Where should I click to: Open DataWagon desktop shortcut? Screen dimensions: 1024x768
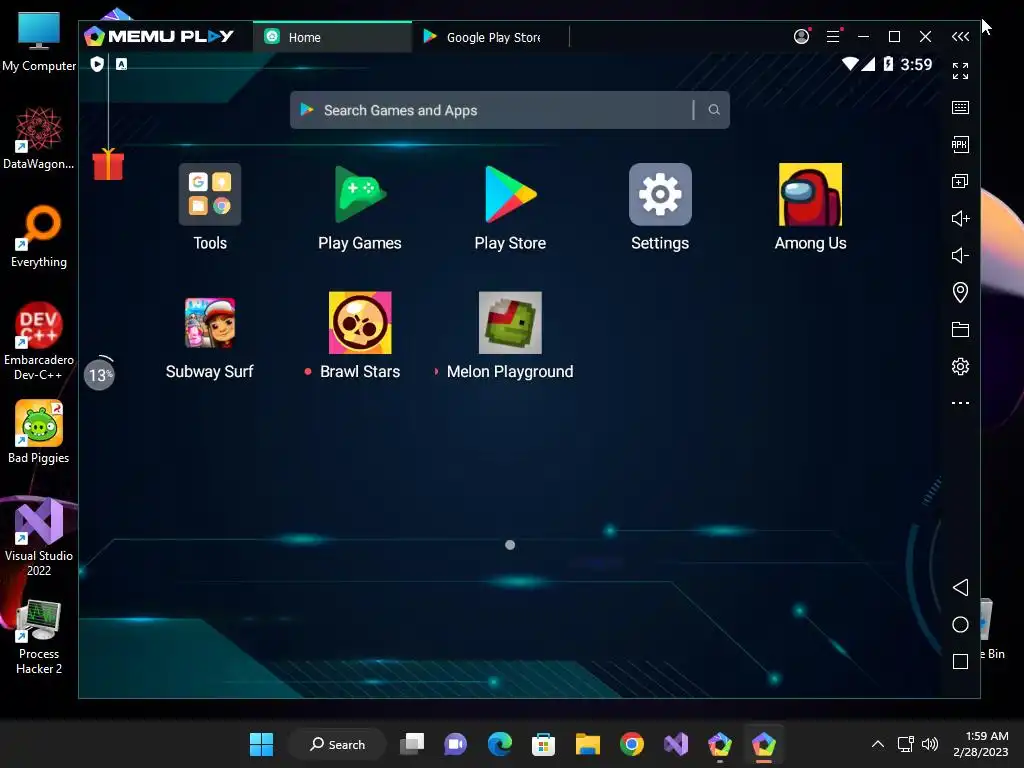tap(39, 138)
